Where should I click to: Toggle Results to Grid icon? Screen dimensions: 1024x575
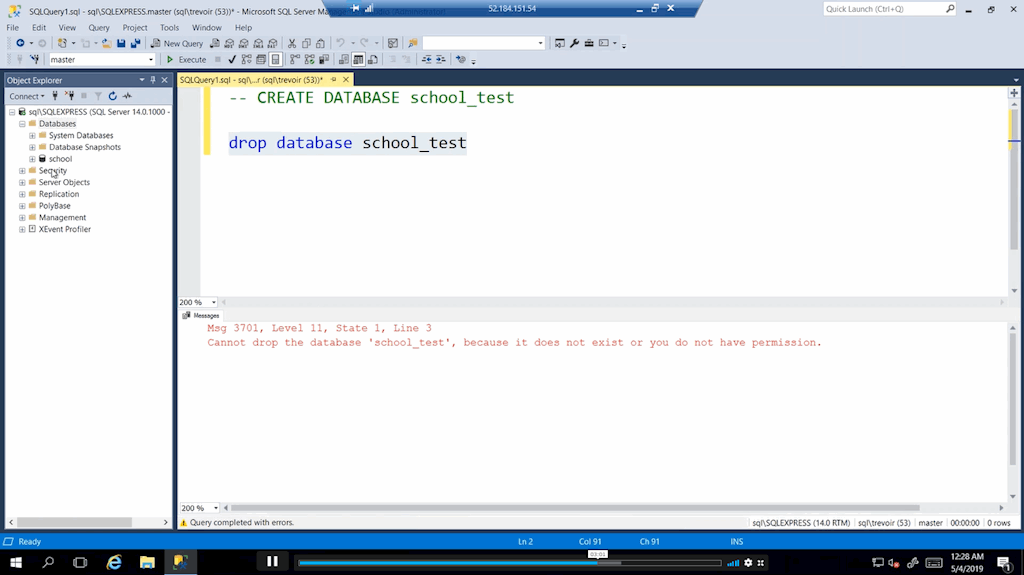[359, 59]
